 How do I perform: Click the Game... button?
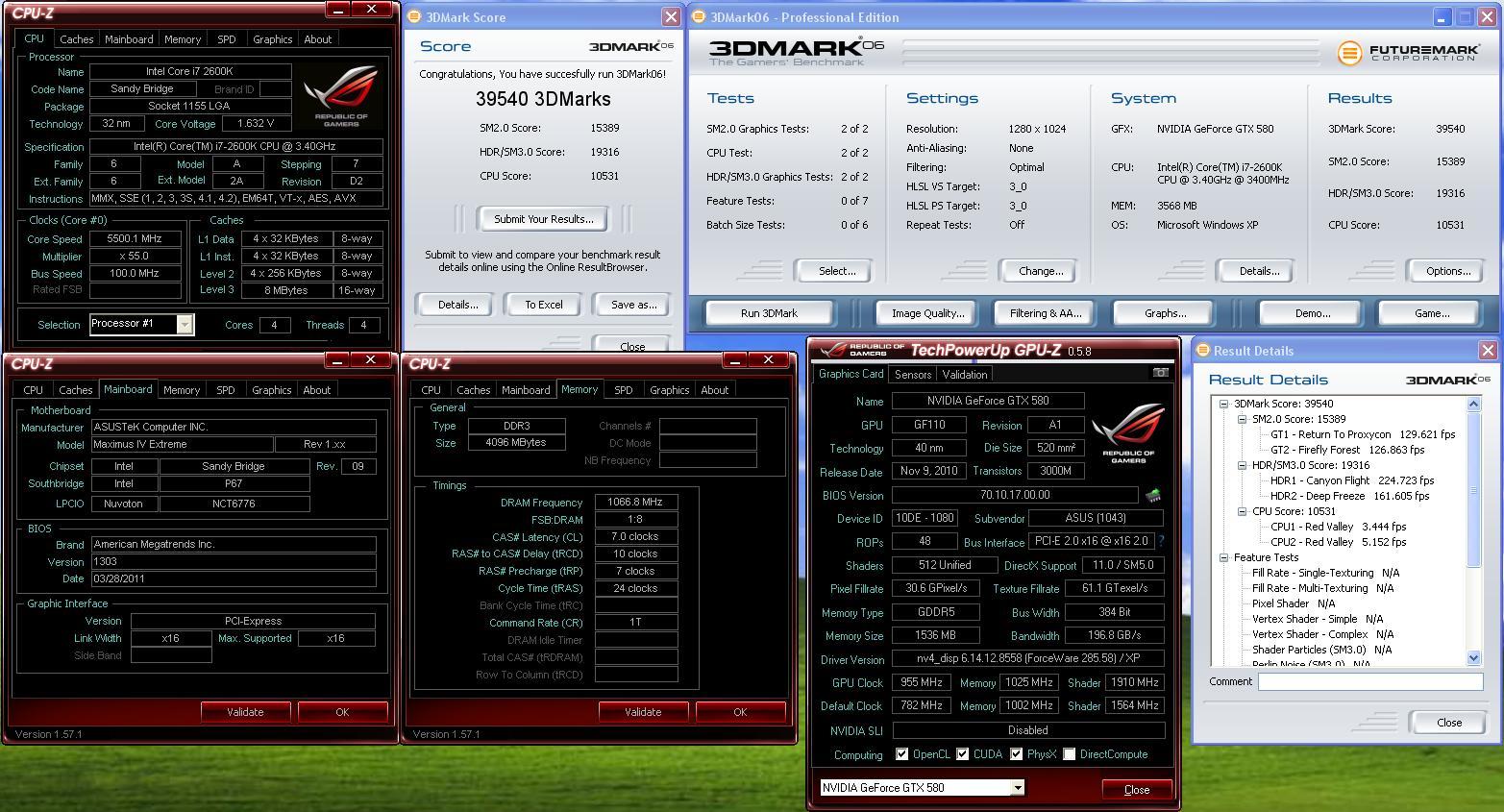click(1432, 313)
